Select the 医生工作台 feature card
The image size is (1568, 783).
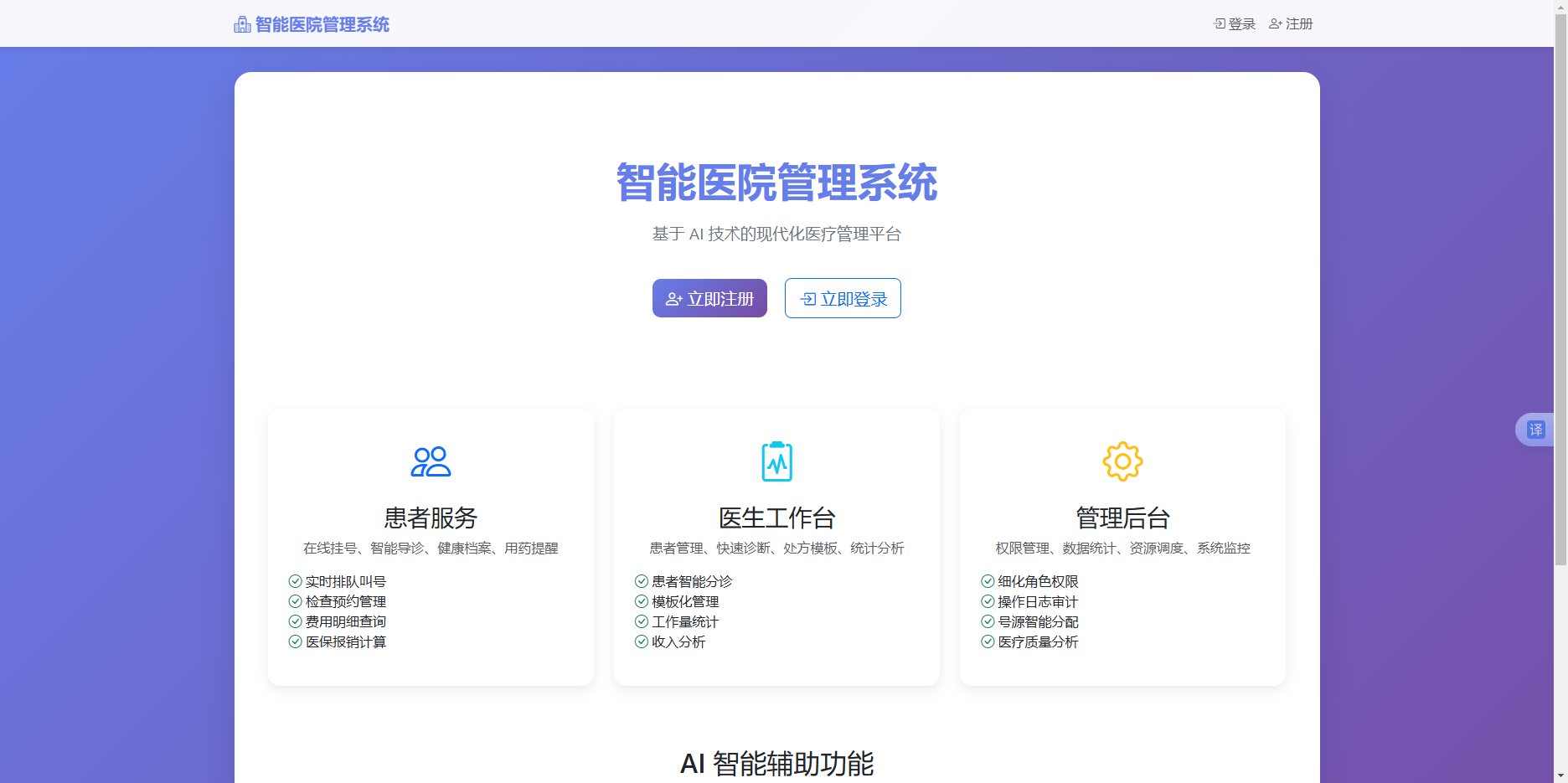(776, 546)
